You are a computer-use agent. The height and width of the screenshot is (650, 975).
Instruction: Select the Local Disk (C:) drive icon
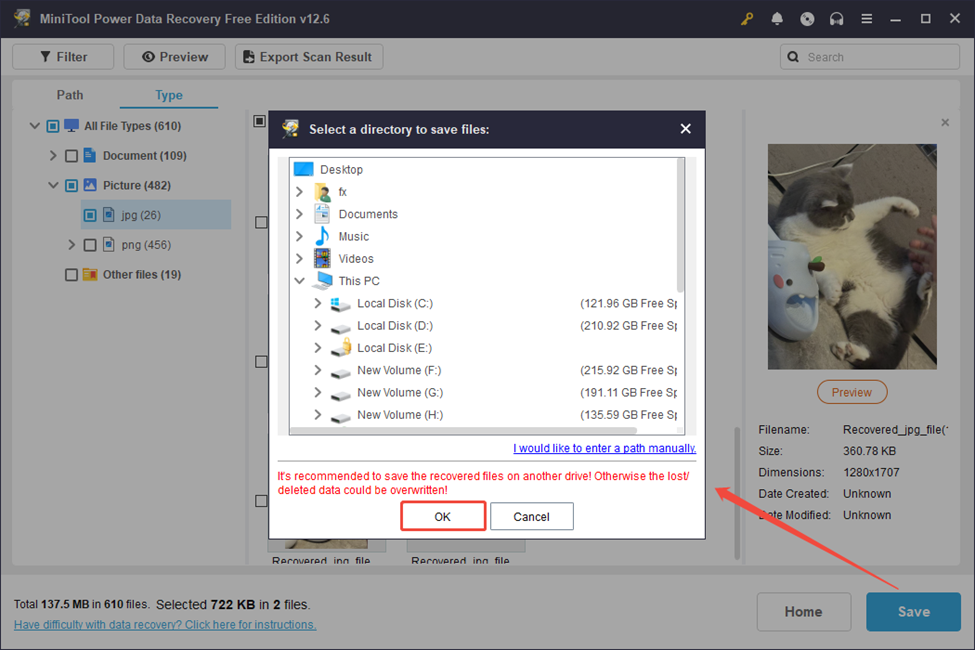(340, 304)
